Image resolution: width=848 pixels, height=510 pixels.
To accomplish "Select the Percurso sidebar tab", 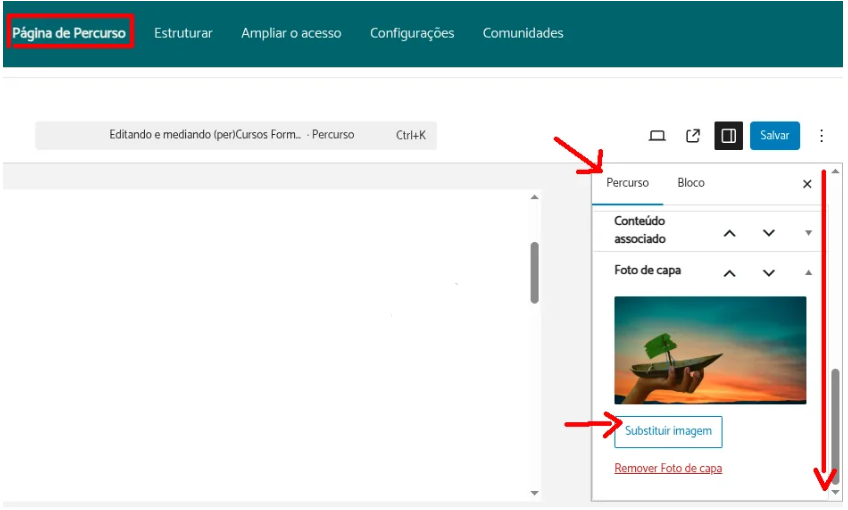I will coord(627,183).
